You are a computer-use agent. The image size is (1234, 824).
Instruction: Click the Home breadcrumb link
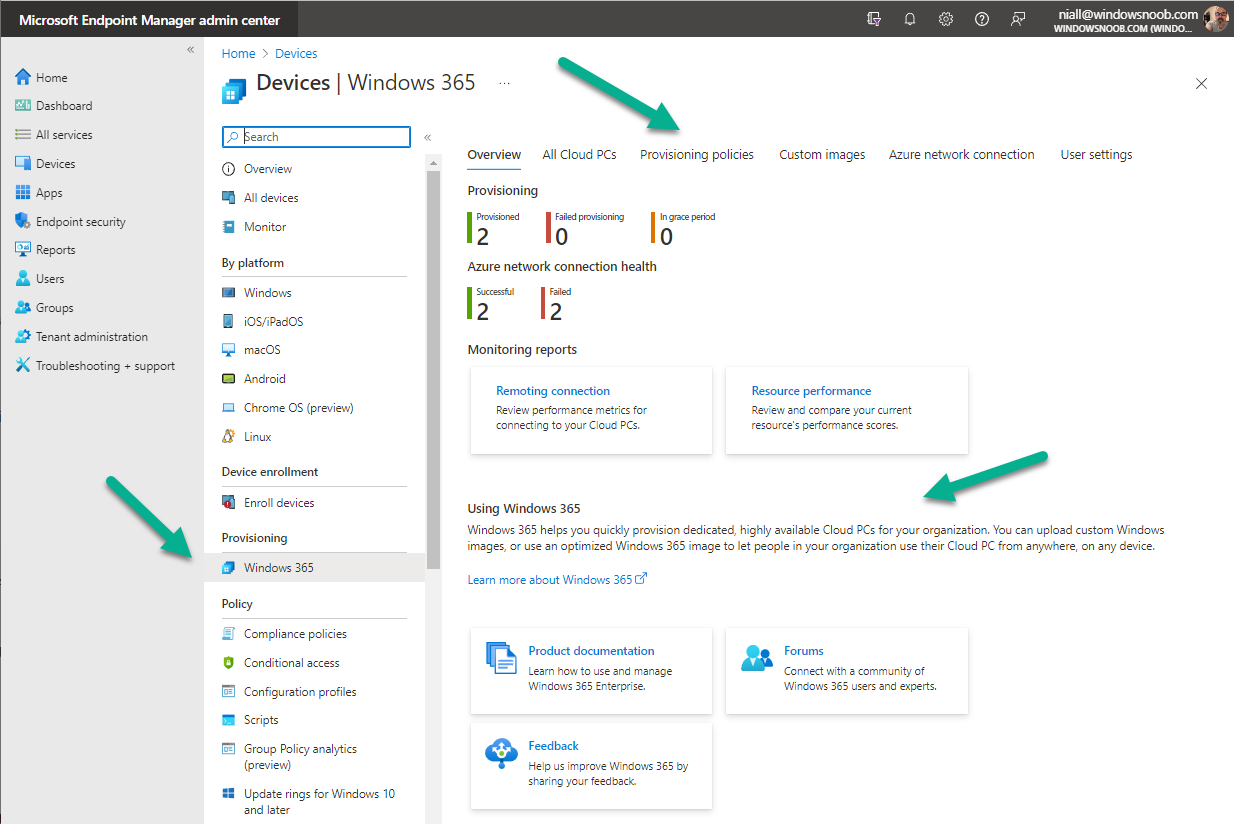pos(239,54)
